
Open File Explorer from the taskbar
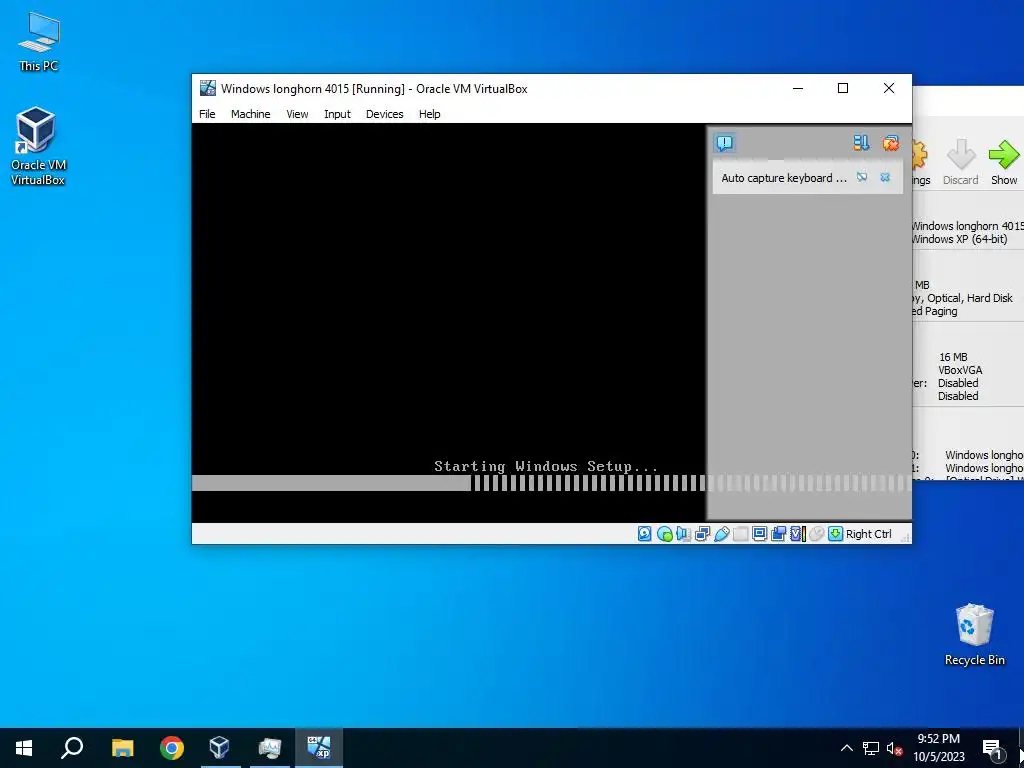point(122,748)
